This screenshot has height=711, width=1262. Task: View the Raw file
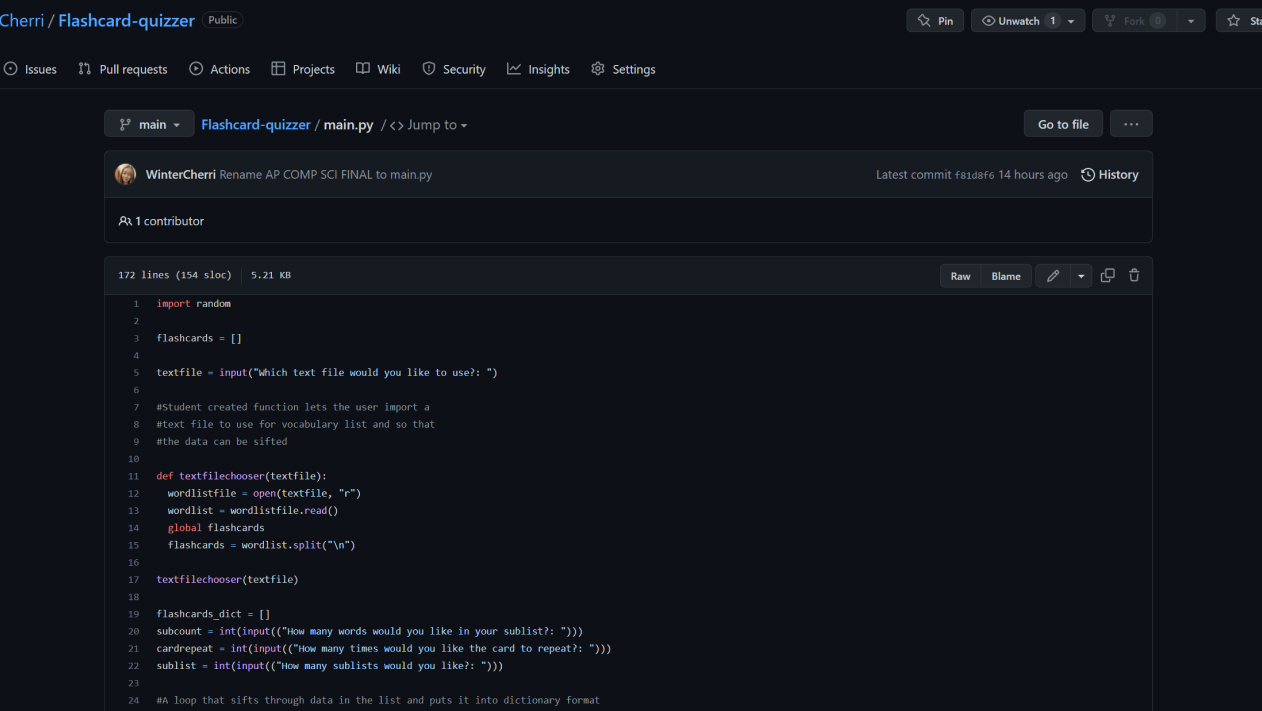960,276
